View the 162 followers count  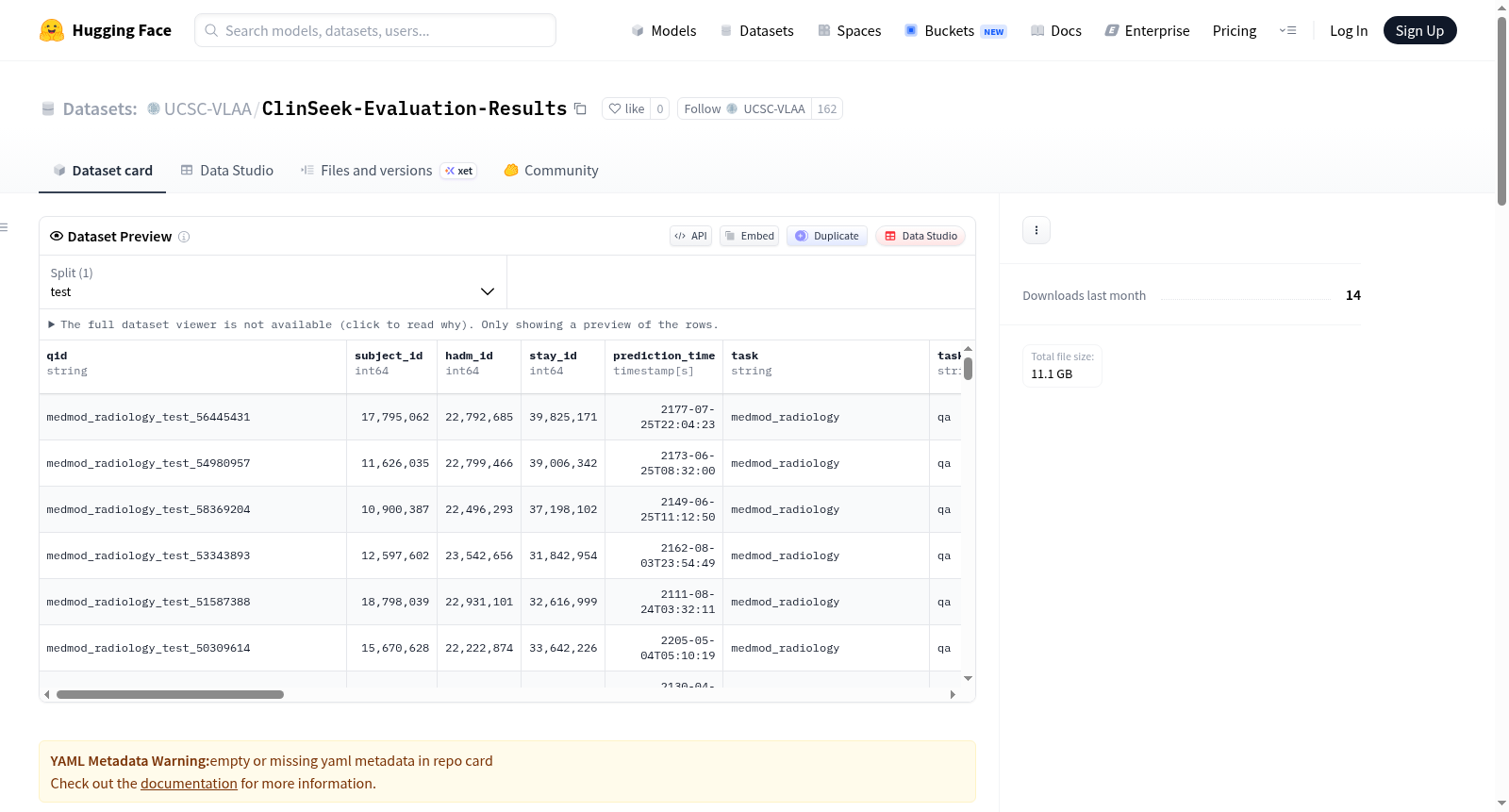coord(827,108)
